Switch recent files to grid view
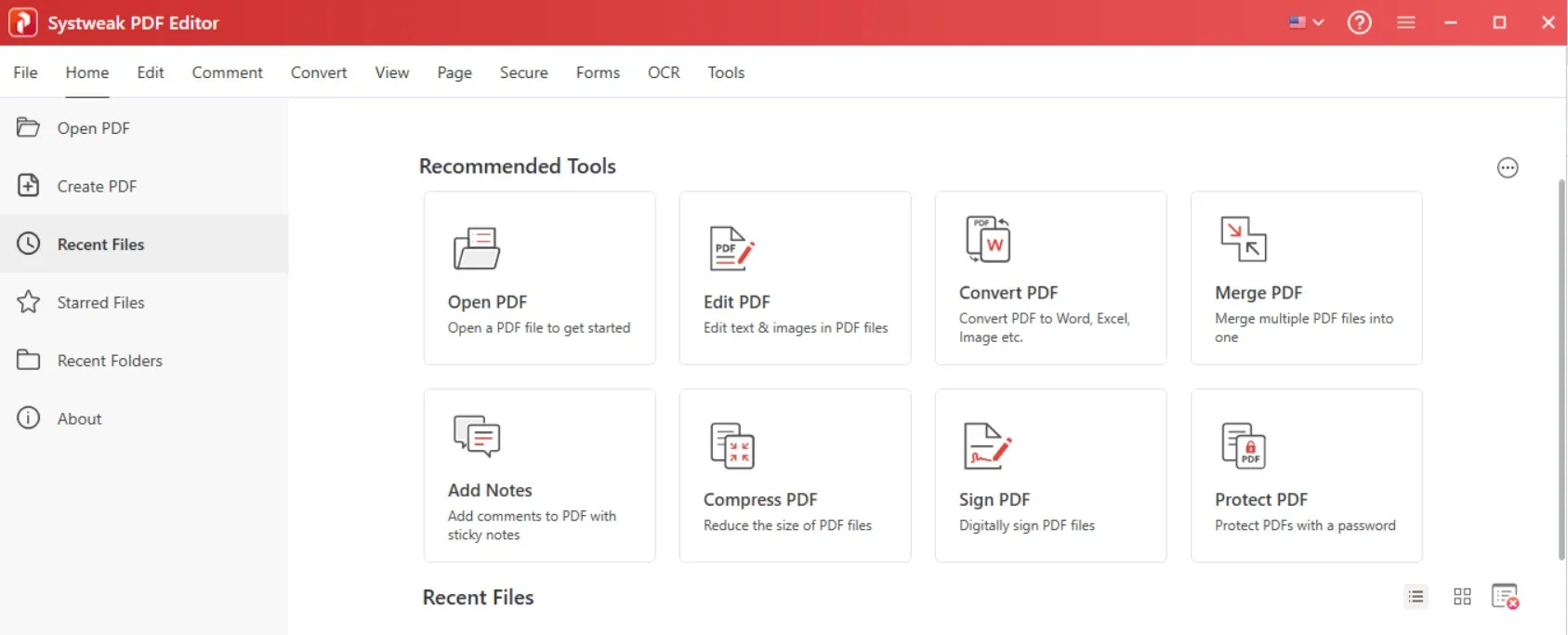Screen dimensions: 1568x635 click(x=1462, y=596)
